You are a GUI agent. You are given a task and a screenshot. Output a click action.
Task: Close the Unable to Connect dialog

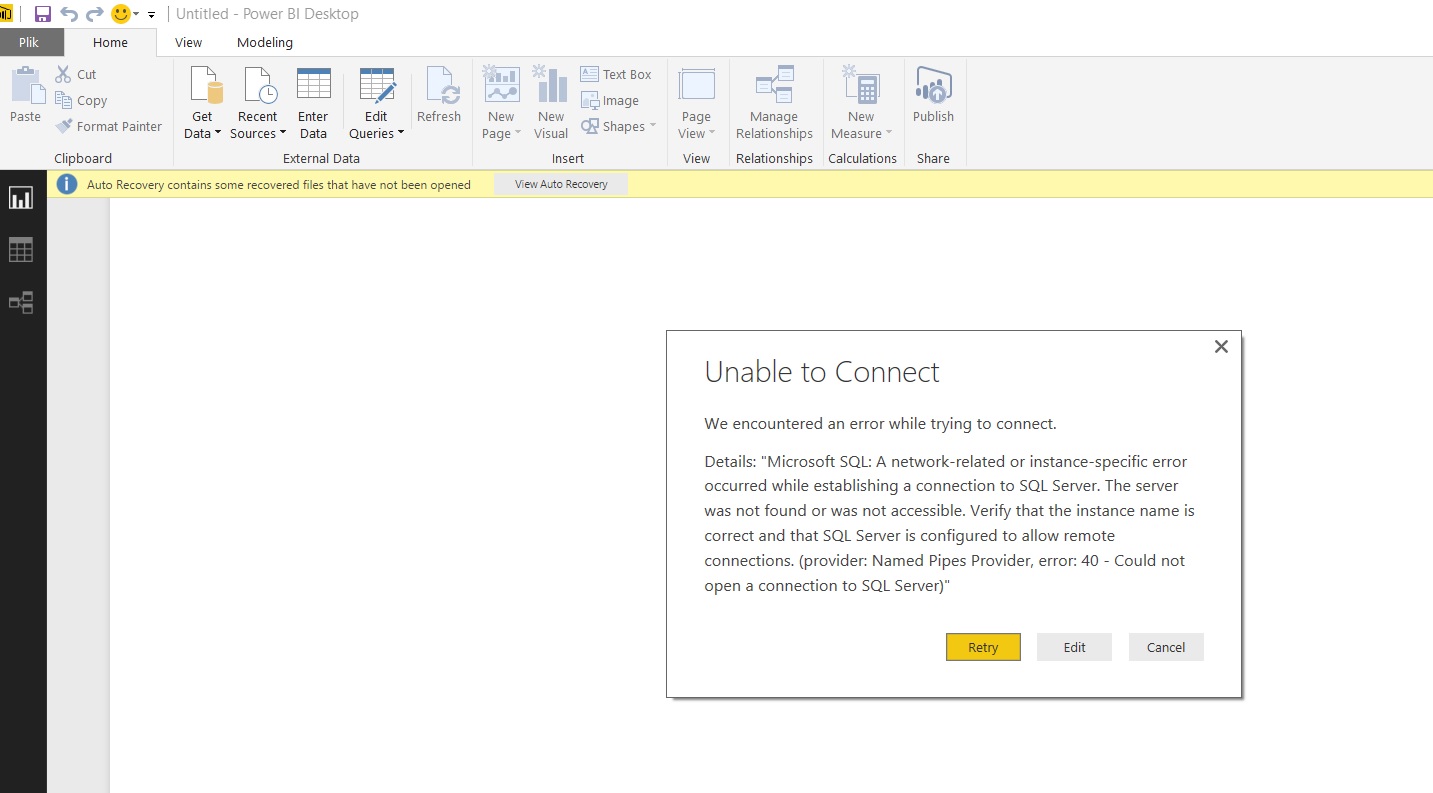[x=1221, y=347]
